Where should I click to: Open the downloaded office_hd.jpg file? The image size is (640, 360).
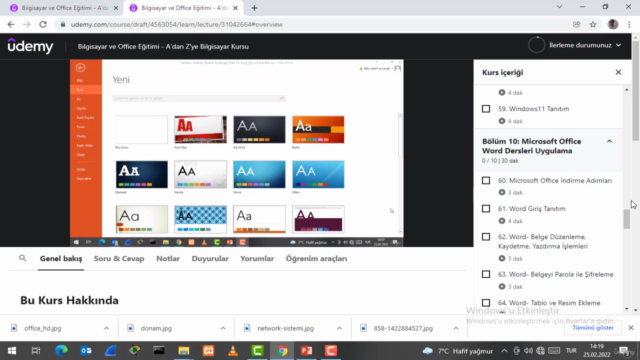click(43, 328)
